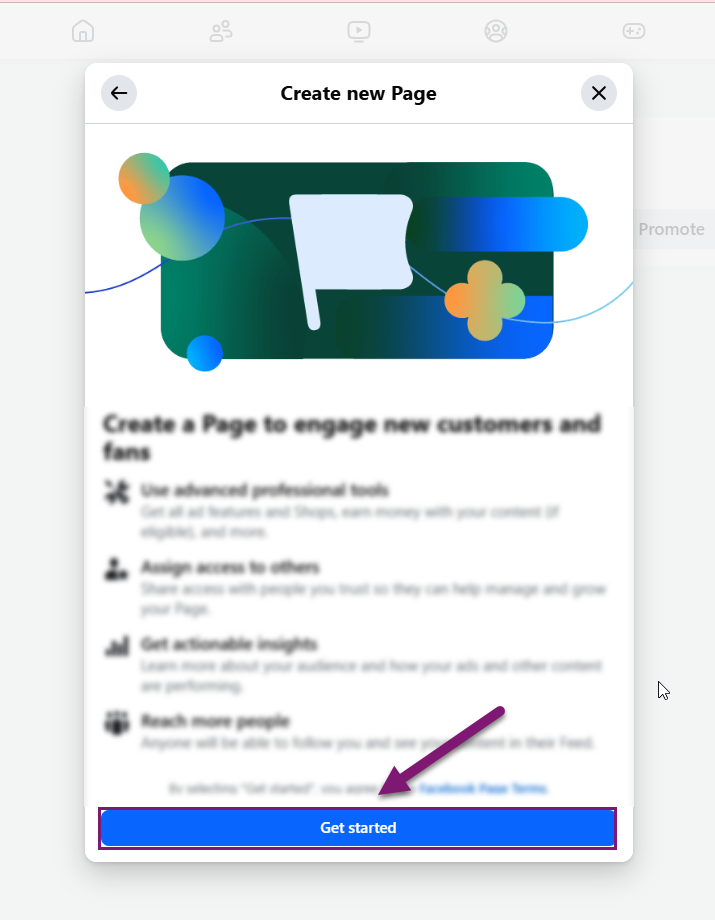Close the Create new Page dialog
Image resolution: width=715 pixels, height=920 pixels.
tap(598, 93)
